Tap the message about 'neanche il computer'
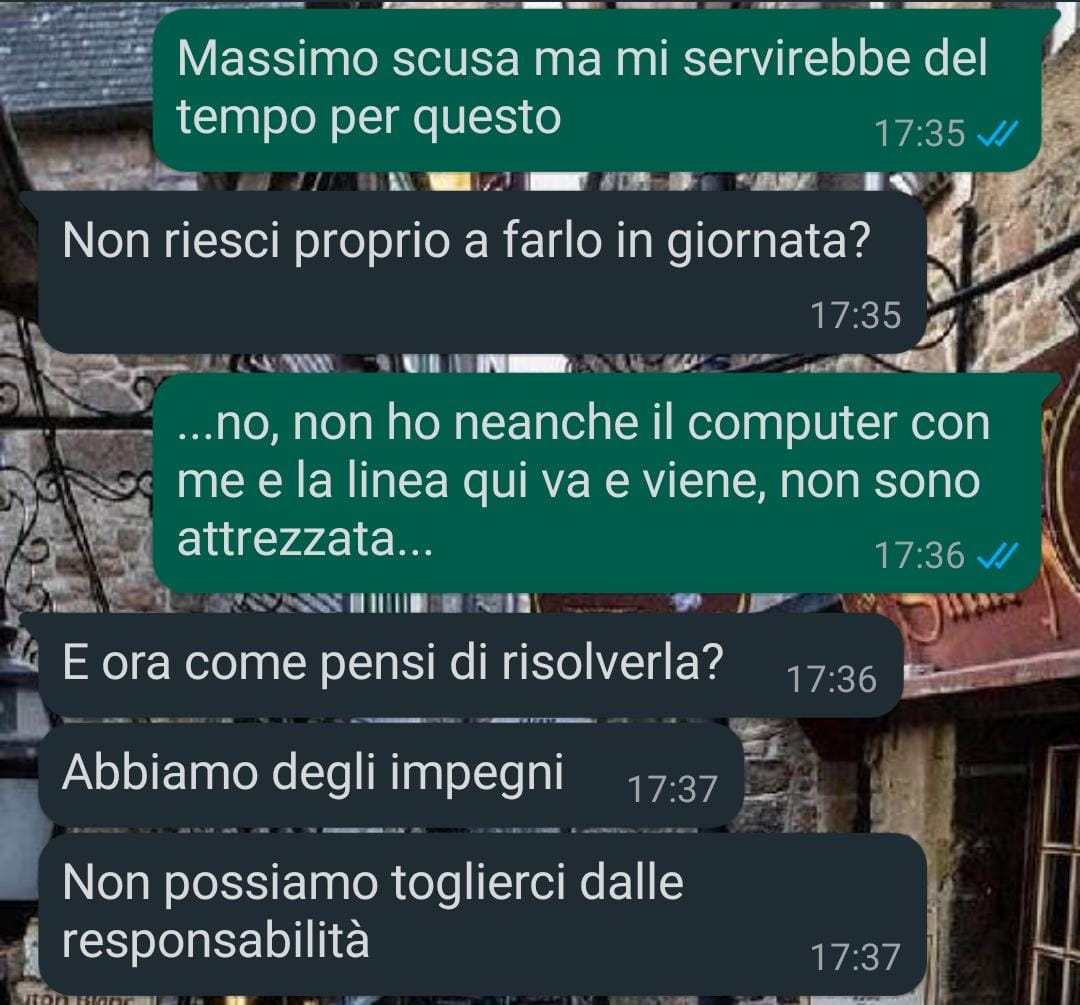 [x=596, y=483]
